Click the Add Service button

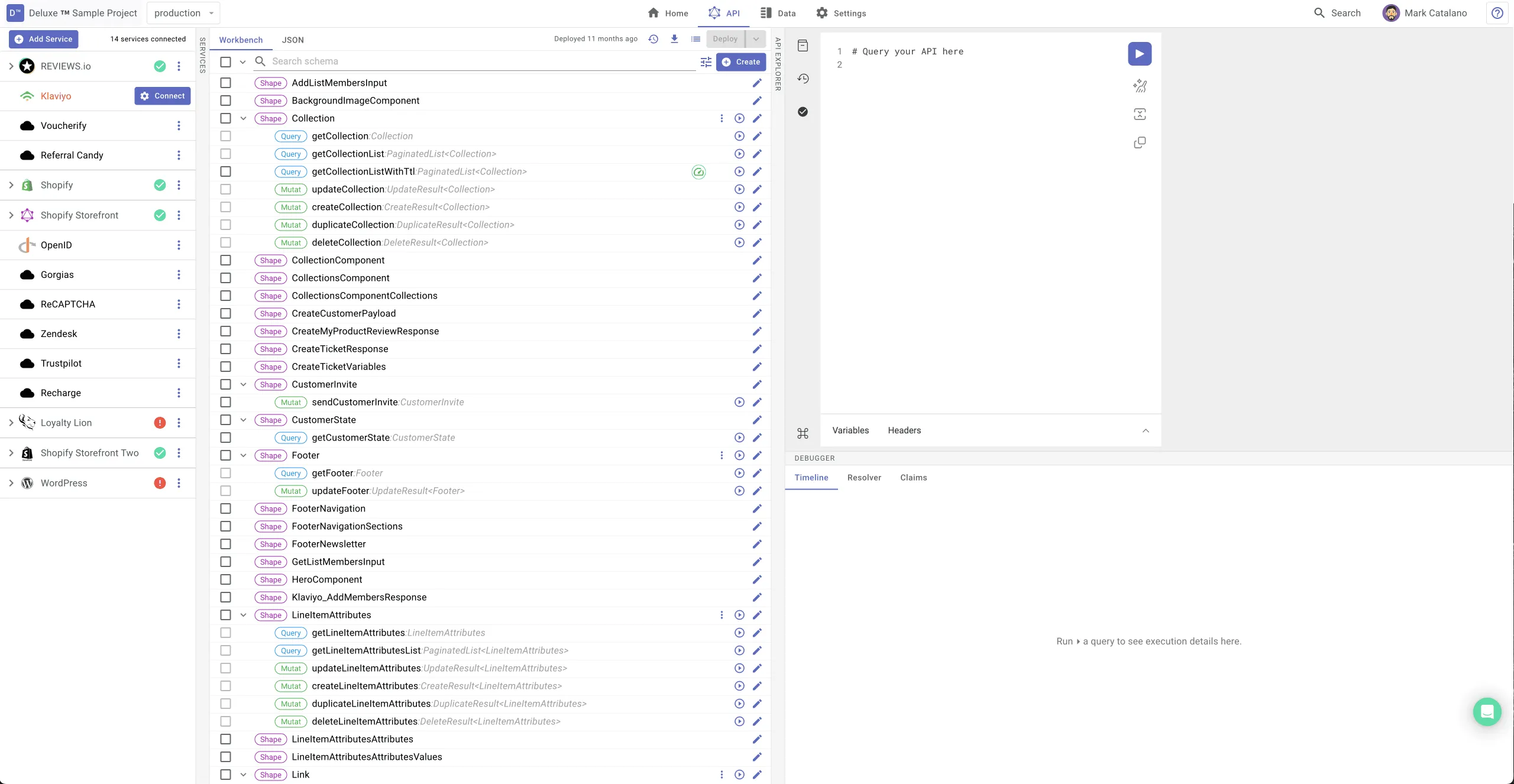pyautogui.click(x=44, y=39)
